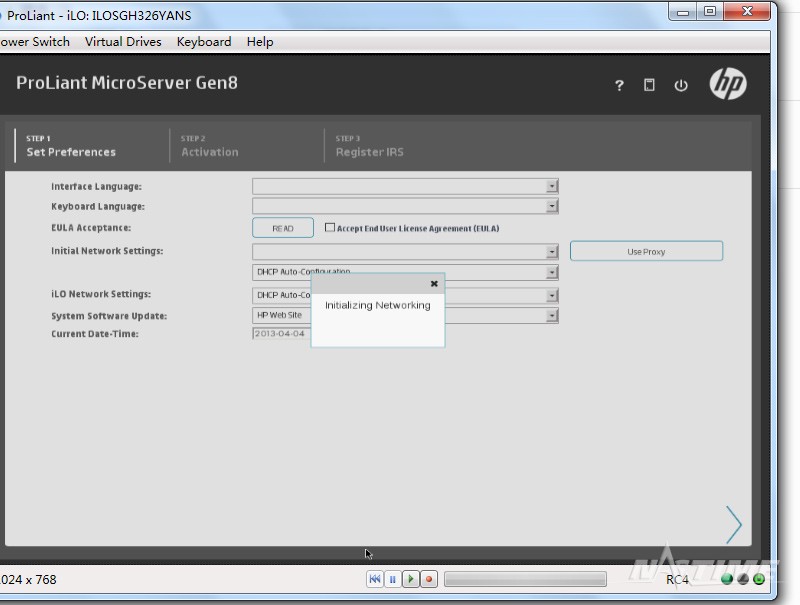This screenshot has height=605, width=800.
Task: Click the first green status indicator
Action: (727, 579)
